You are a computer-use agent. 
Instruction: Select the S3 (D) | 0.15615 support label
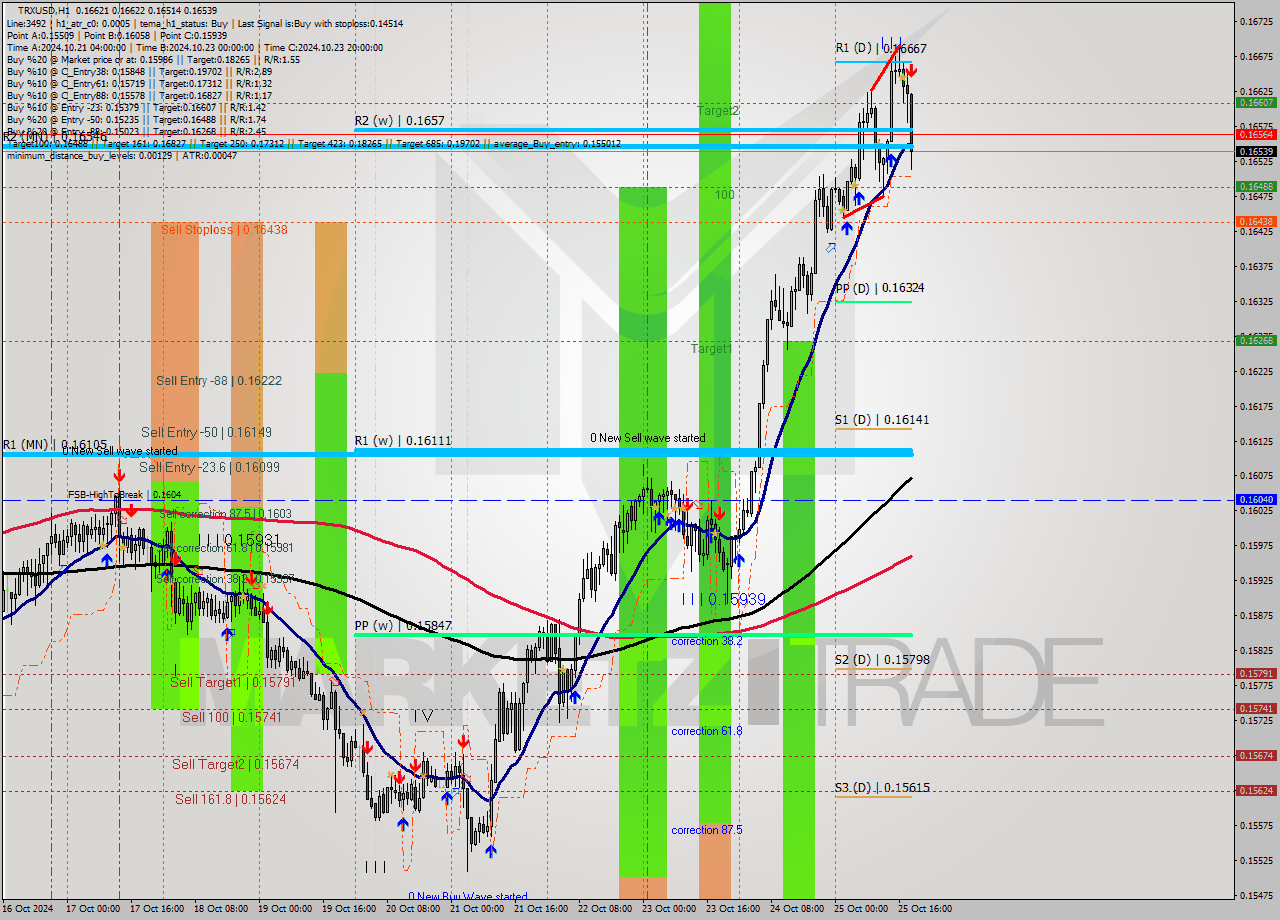tap(882, 788)
